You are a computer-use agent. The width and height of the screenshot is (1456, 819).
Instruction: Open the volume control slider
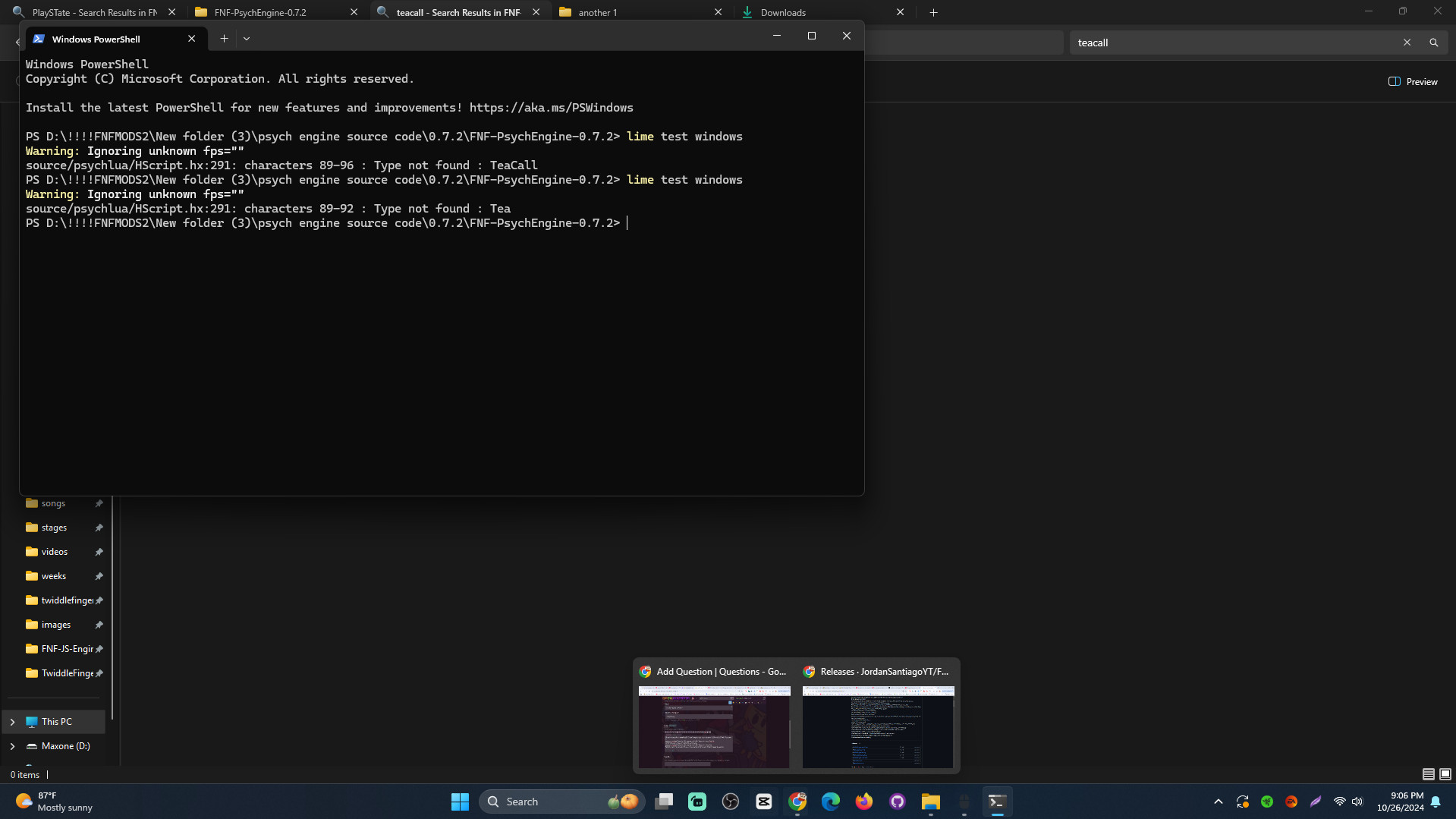click(1357, 801)
